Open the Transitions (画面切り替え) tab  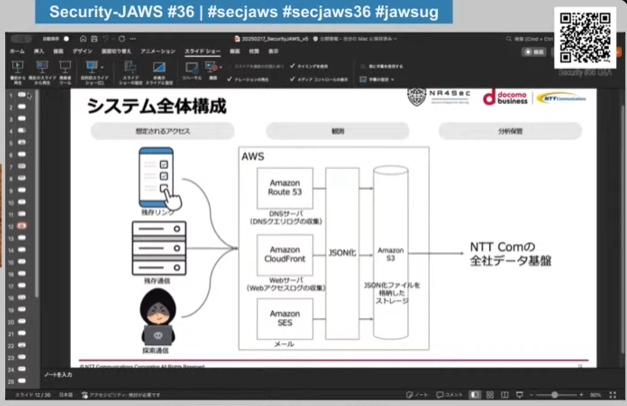tap(116, 51)
